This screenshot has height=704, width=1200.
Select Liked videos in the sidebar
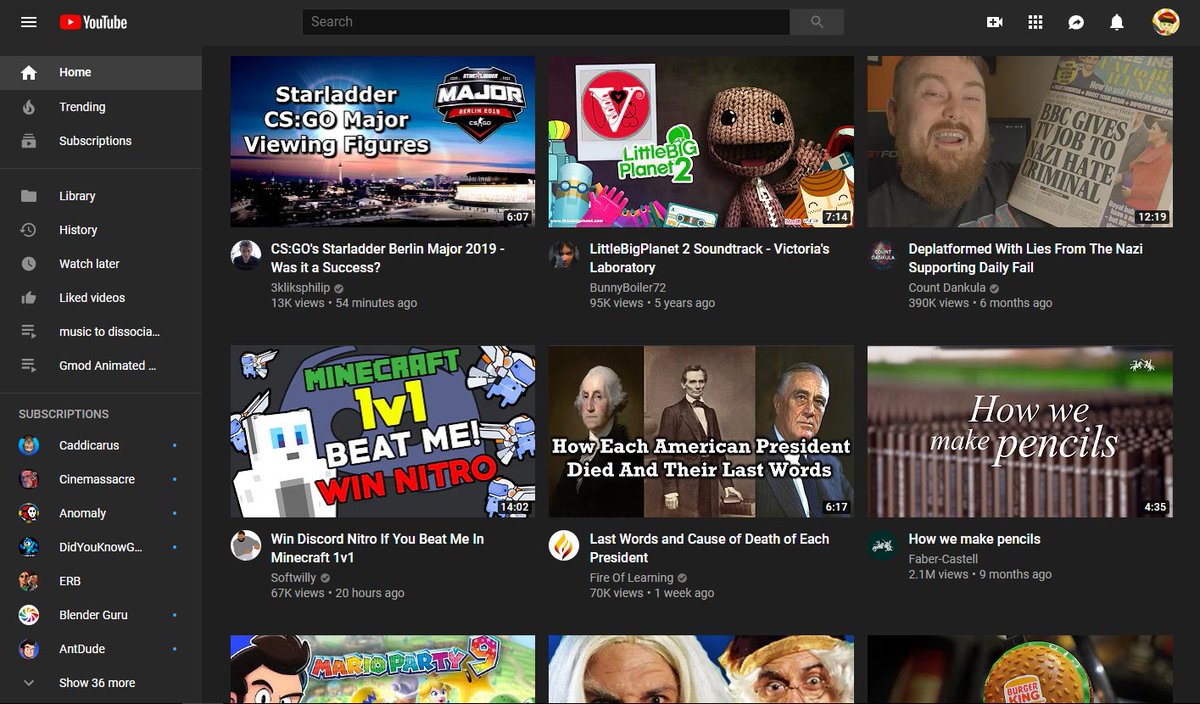(x=101, y=298)
